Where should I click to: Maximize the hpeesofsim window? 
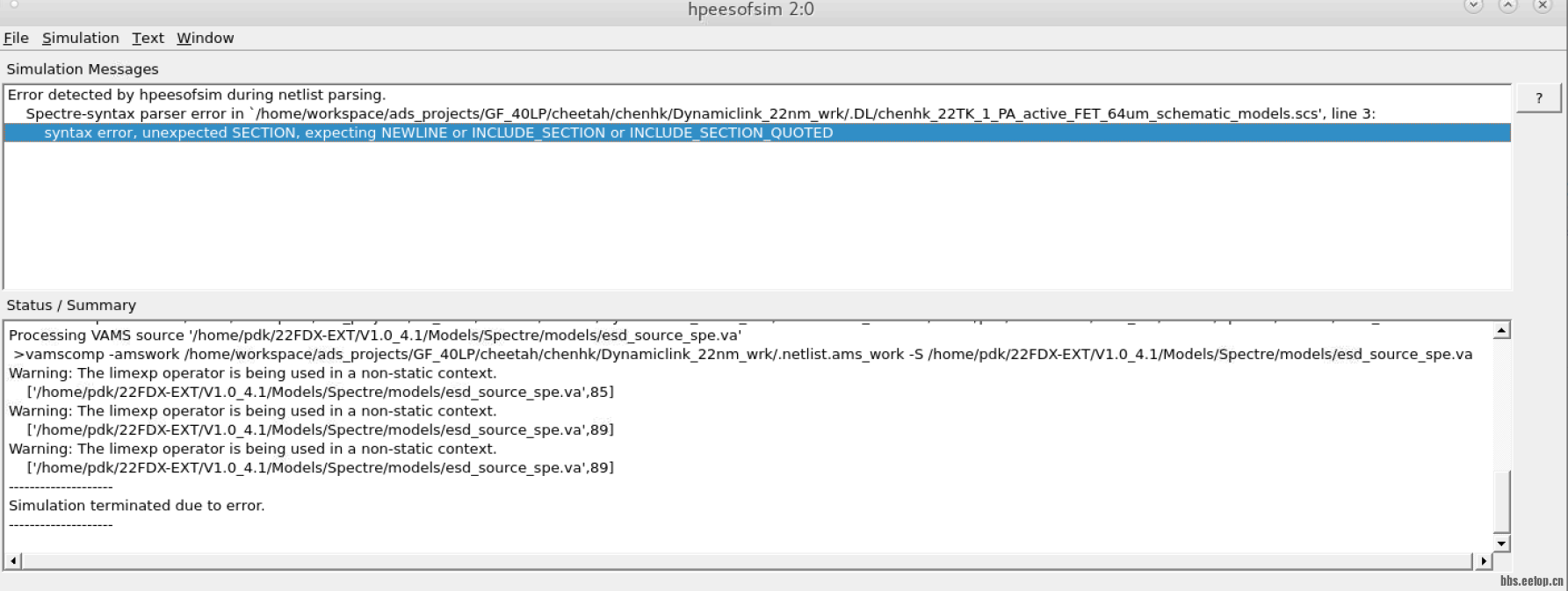click(1507, 6)
